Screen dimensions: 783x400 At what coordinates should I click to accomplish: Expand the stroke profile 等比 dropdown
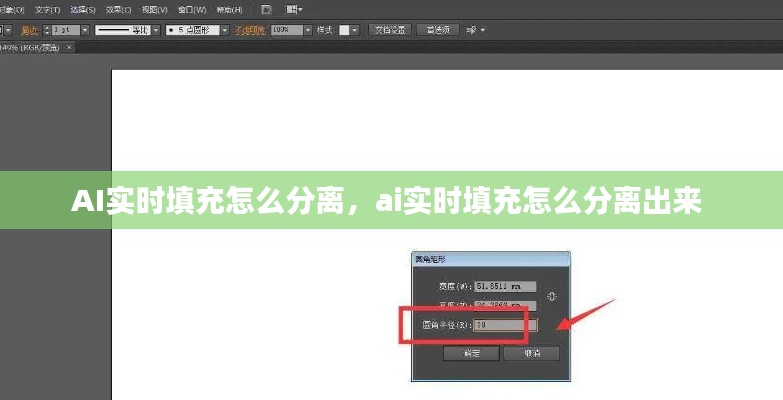(154, 30)
